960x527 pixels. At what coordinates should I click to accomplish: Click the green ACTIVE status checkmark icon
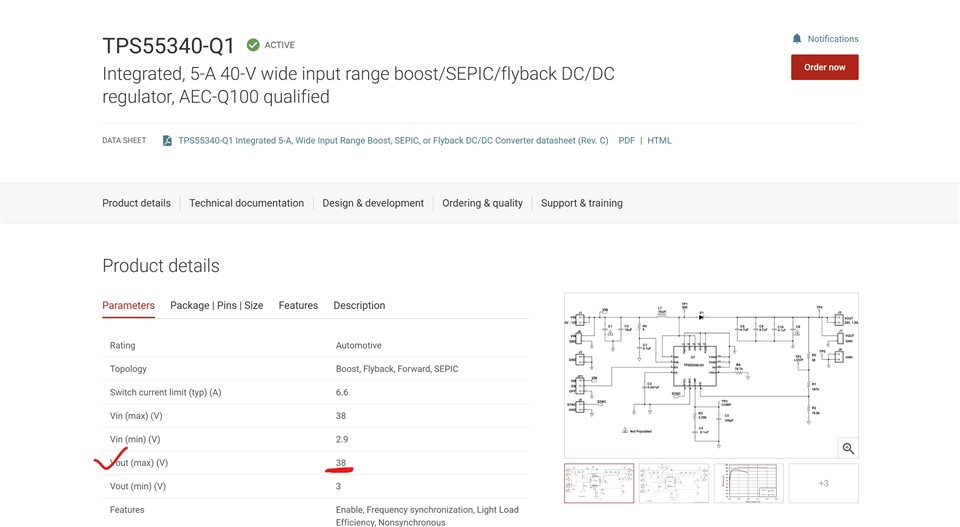tap(253, 45)
